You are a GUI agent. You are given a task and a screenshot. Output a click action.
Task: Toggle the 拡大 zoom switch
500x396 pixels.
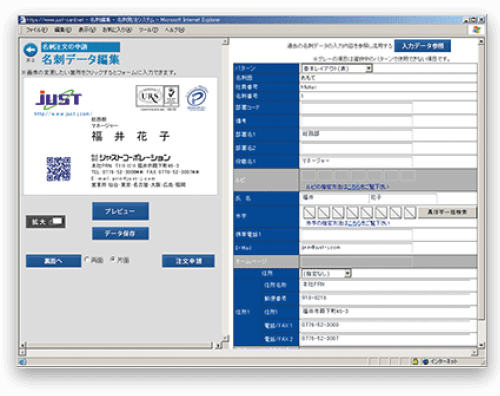coord(46,221)
